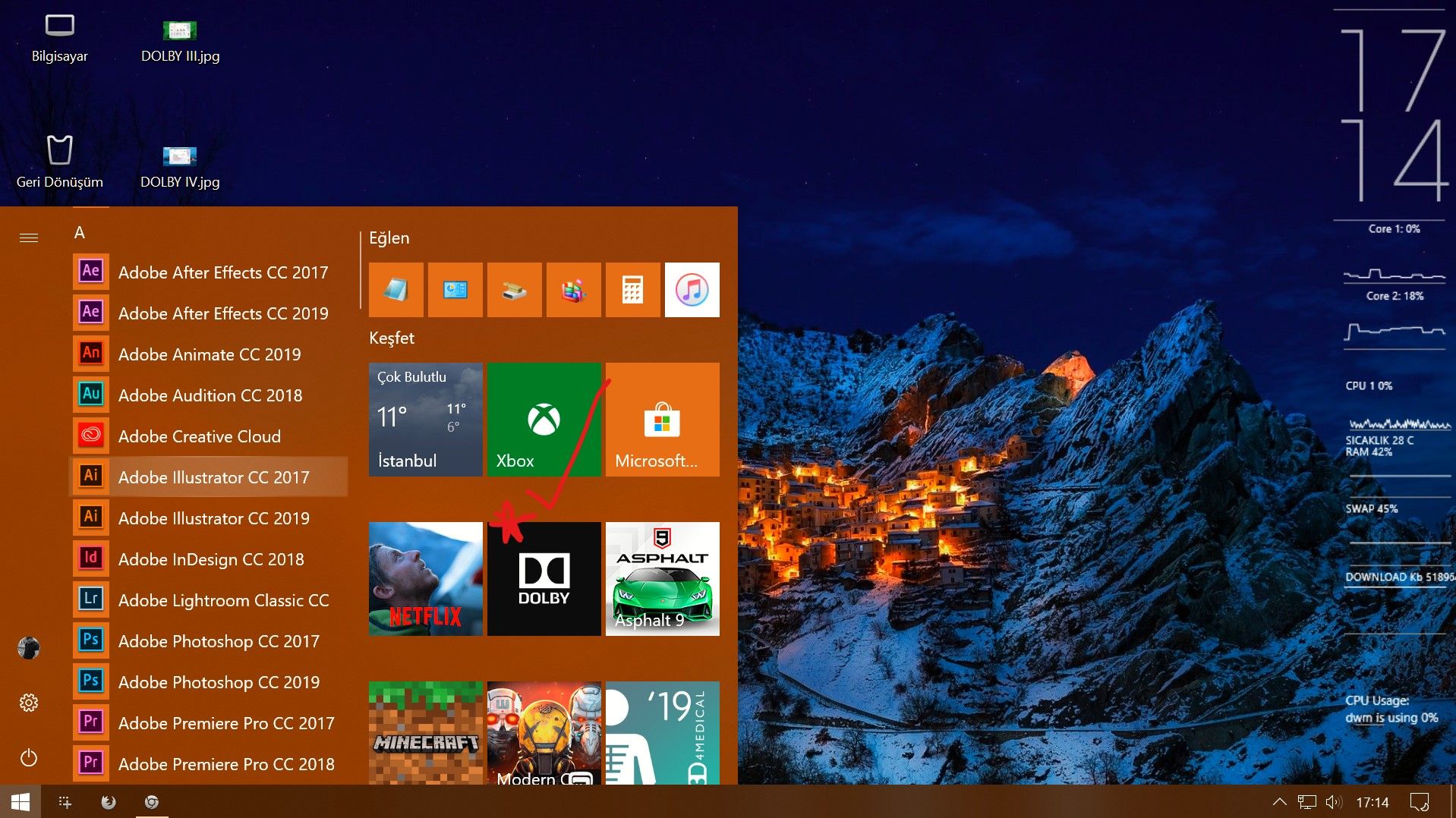Open the Notepad tile

[x=396, y=290]
